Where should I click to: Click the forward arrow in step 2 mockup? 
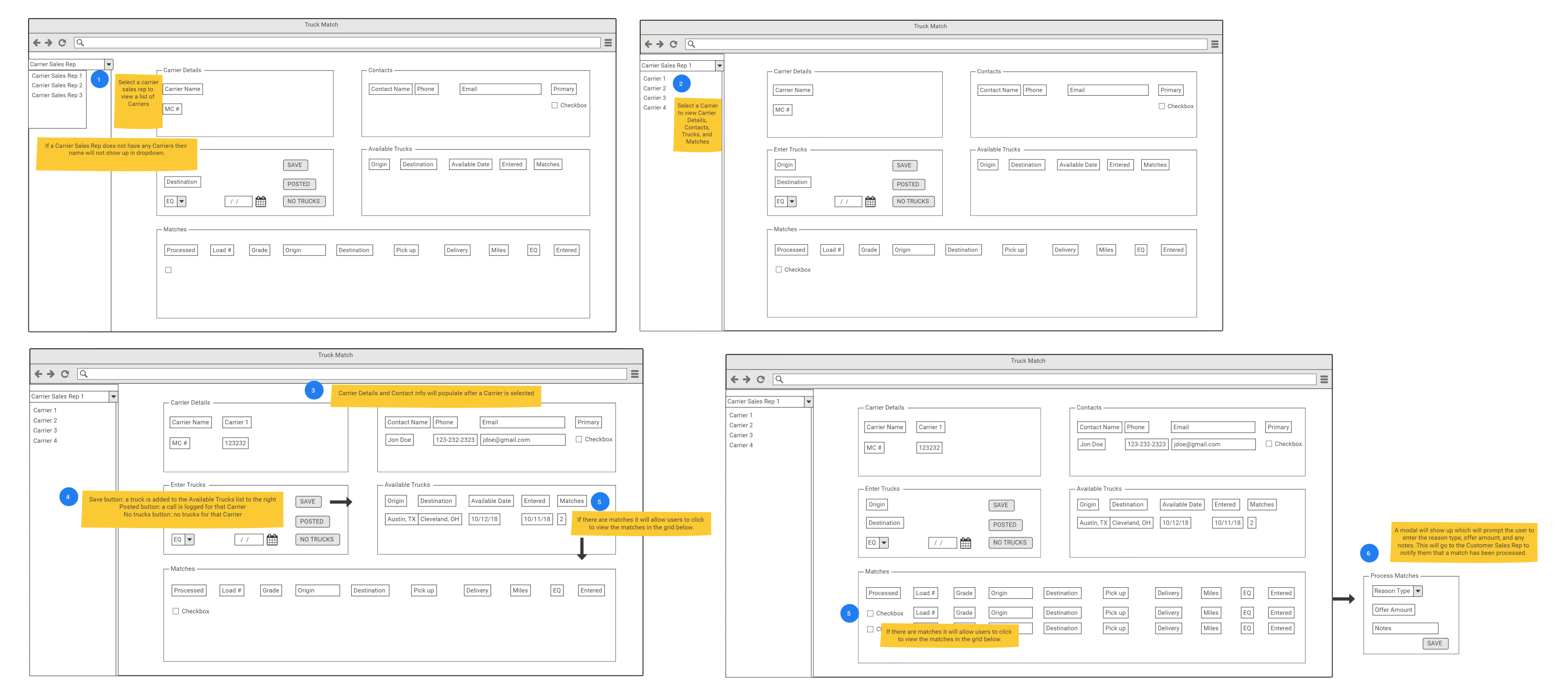[x=660, y=44]
